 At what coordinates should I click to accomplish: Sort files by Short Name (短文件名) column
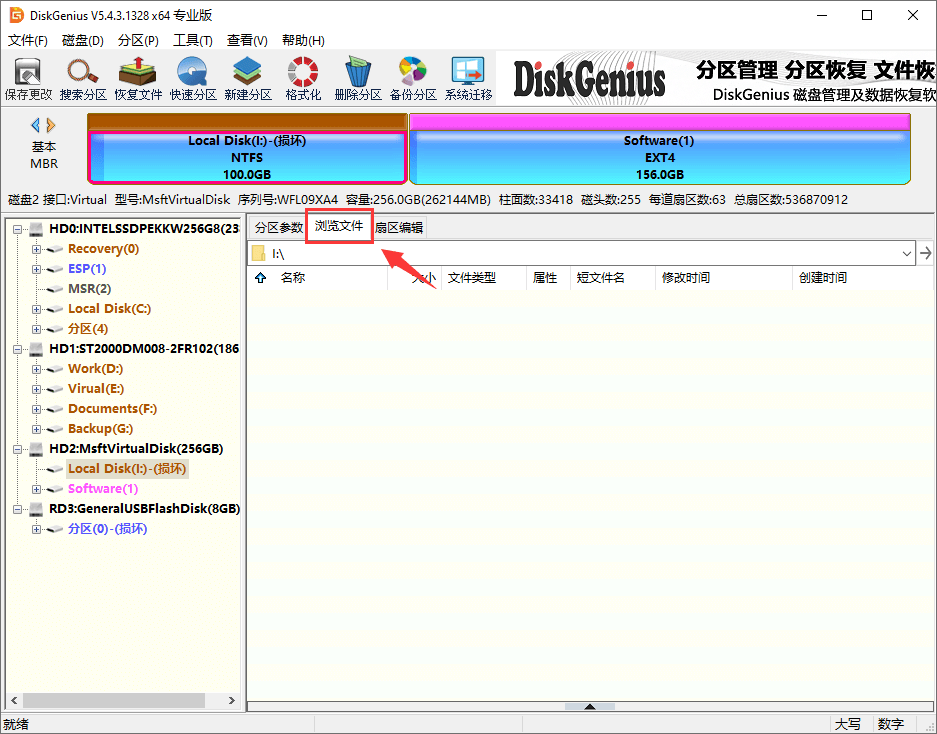[x=613, y=278]
